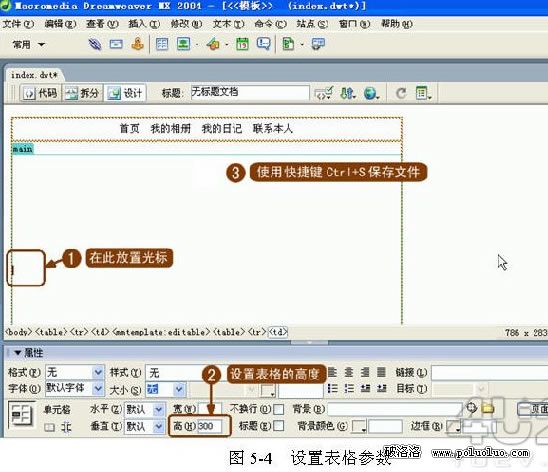Open the 大小 size dropdown
Viewport: 548px width, 472px height.
tap(179, 389)
